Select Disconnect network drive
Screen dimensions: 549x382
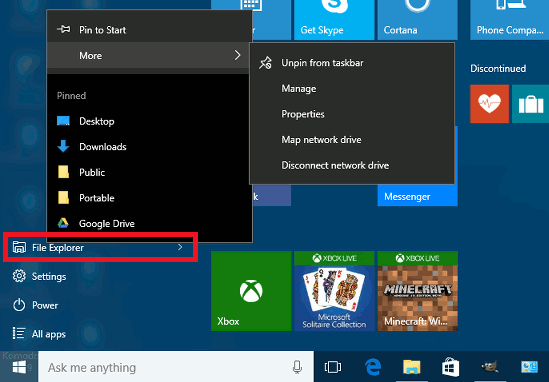point(352,165)
